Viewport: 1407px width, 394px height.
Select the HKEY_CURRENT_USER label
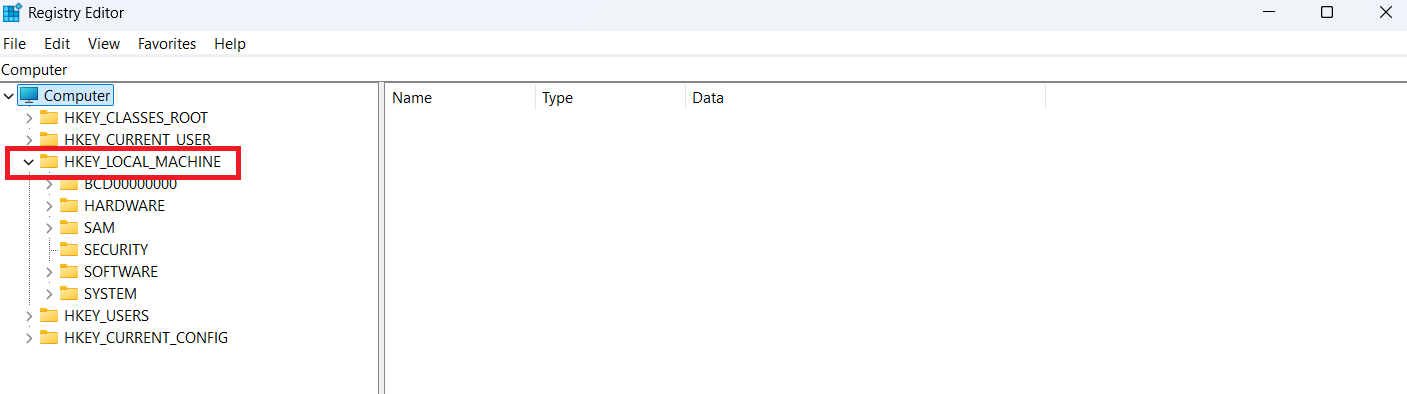pos(138,139)
